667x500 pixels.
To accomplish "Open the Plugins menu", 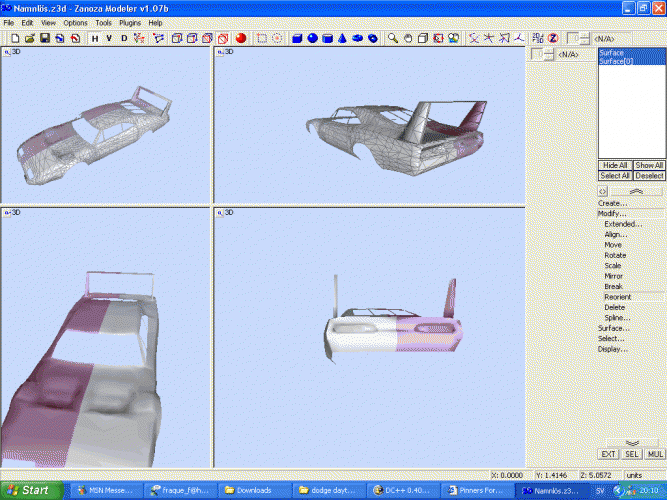I will (x=130, y=22).
